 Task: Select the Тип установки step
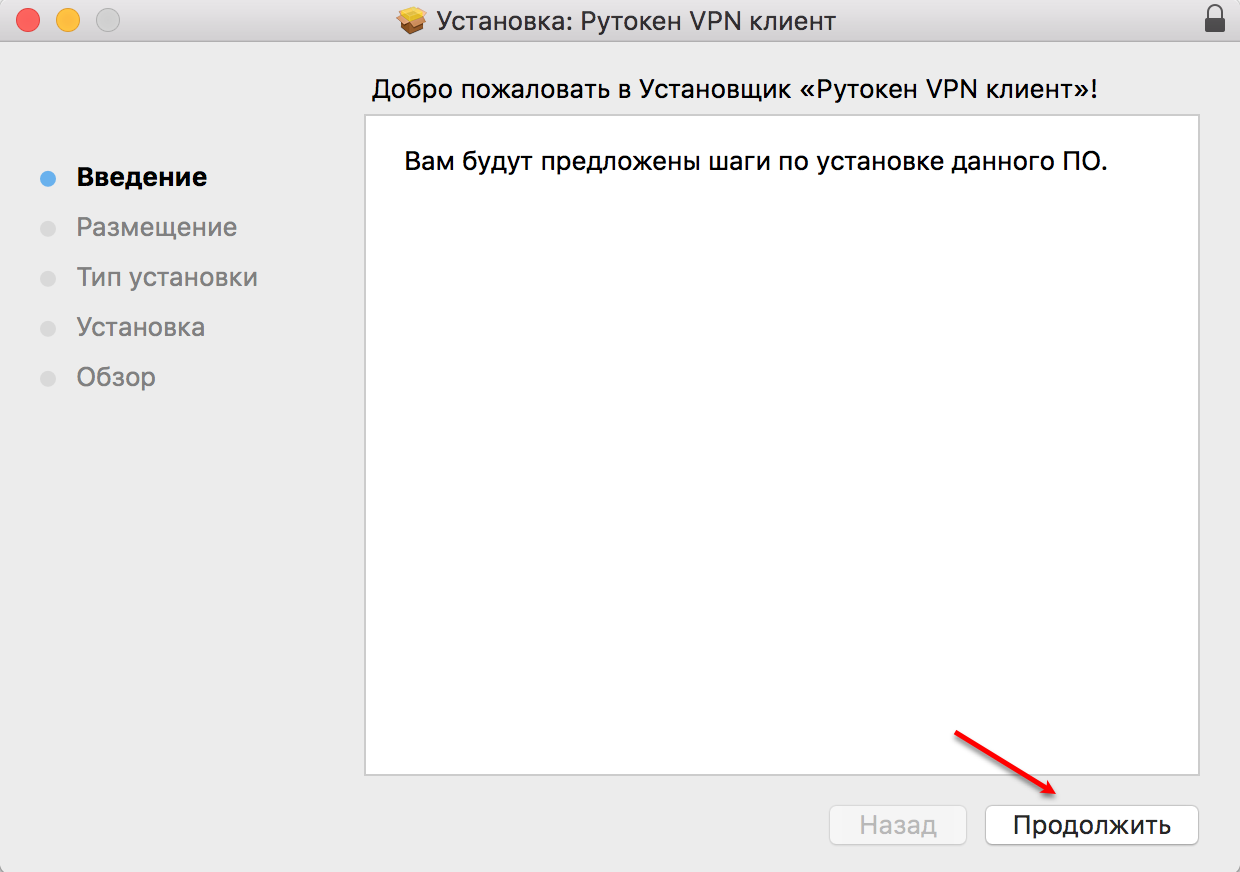click(167, 277)
